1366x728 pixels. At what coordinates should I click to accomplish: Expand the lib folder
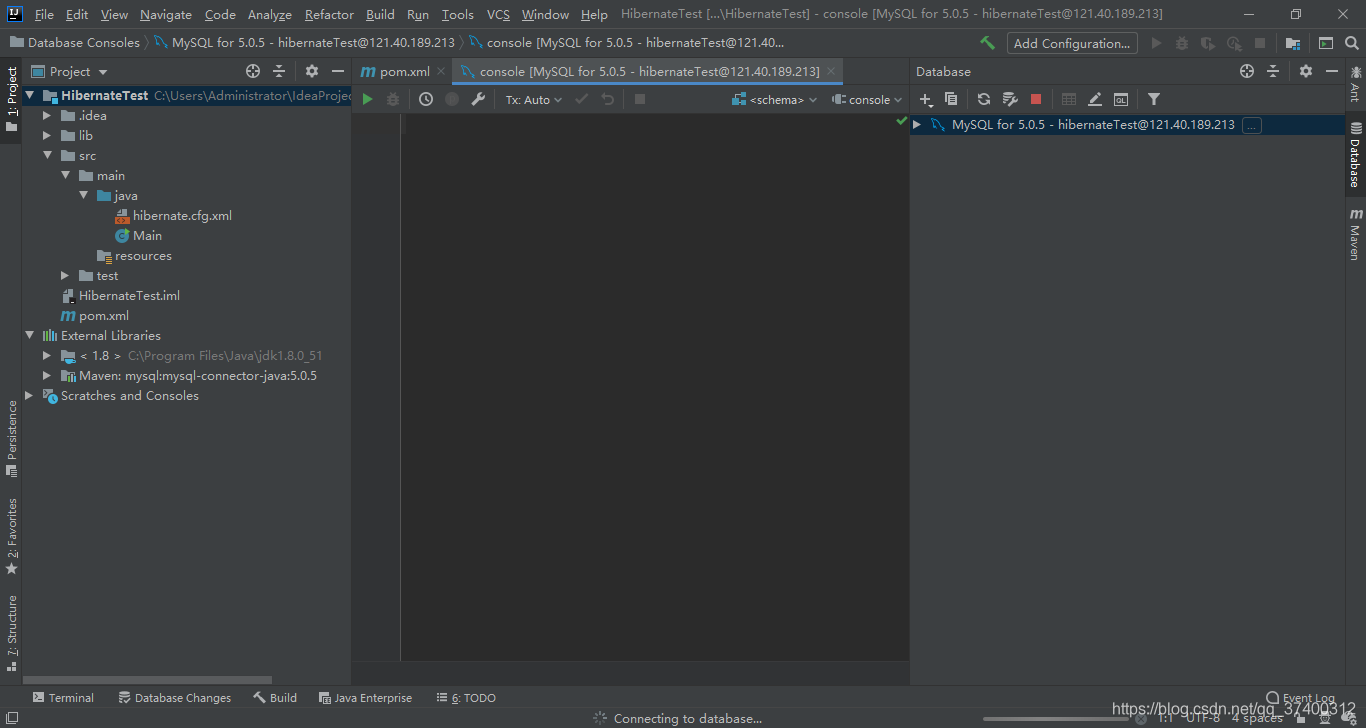47,135
